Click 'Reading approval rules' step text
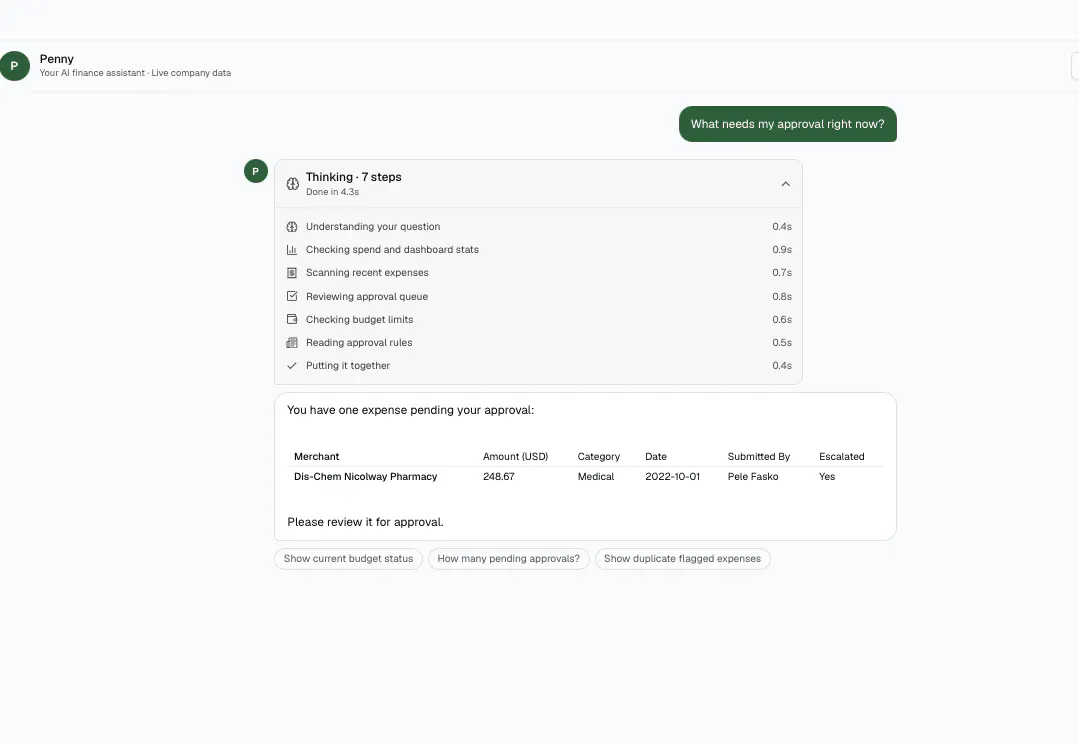 tap(359, 343)
